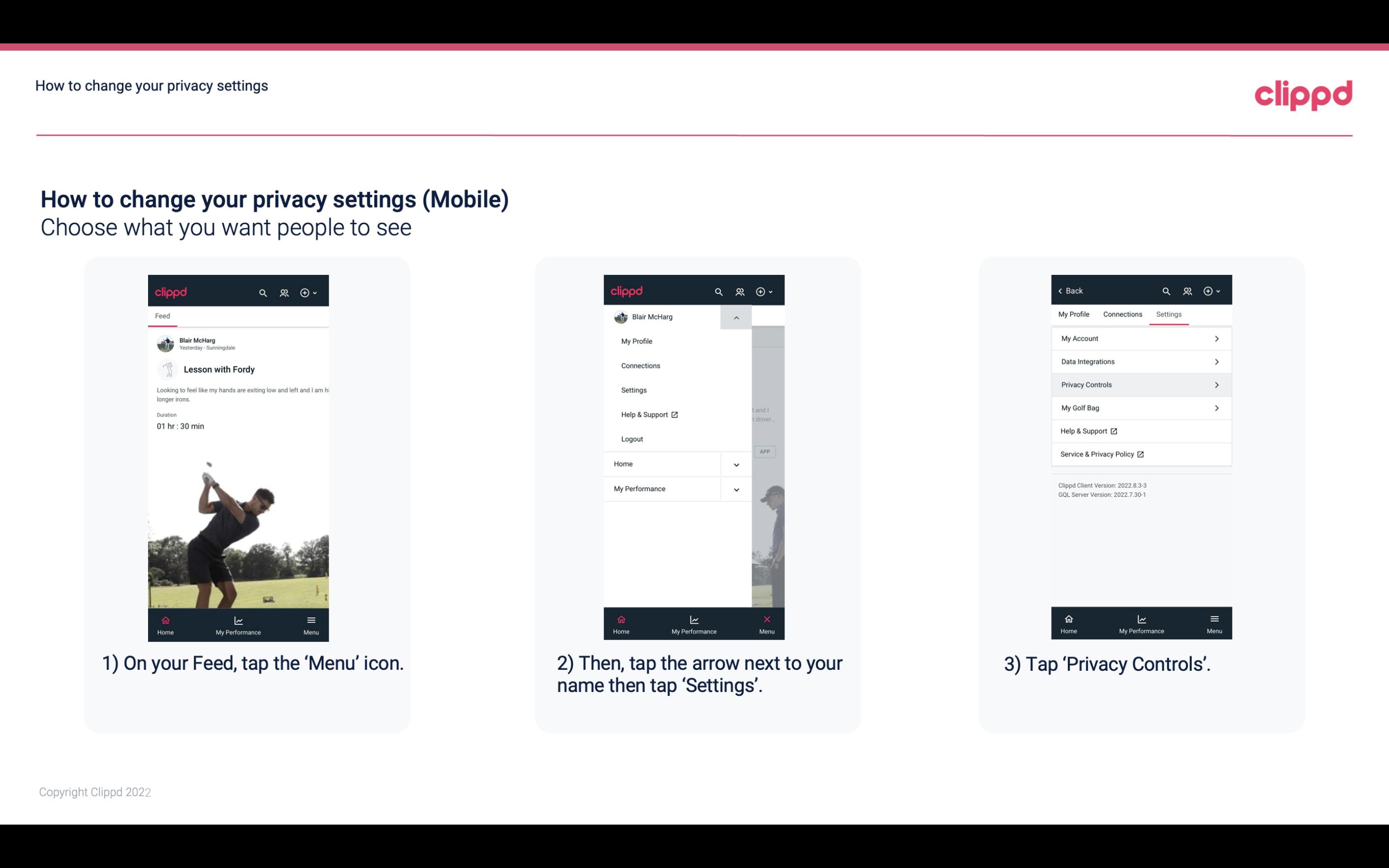This screenshot has width=1389, height=868.
Task: Open the Connections menu item
Action: (641, 365)
